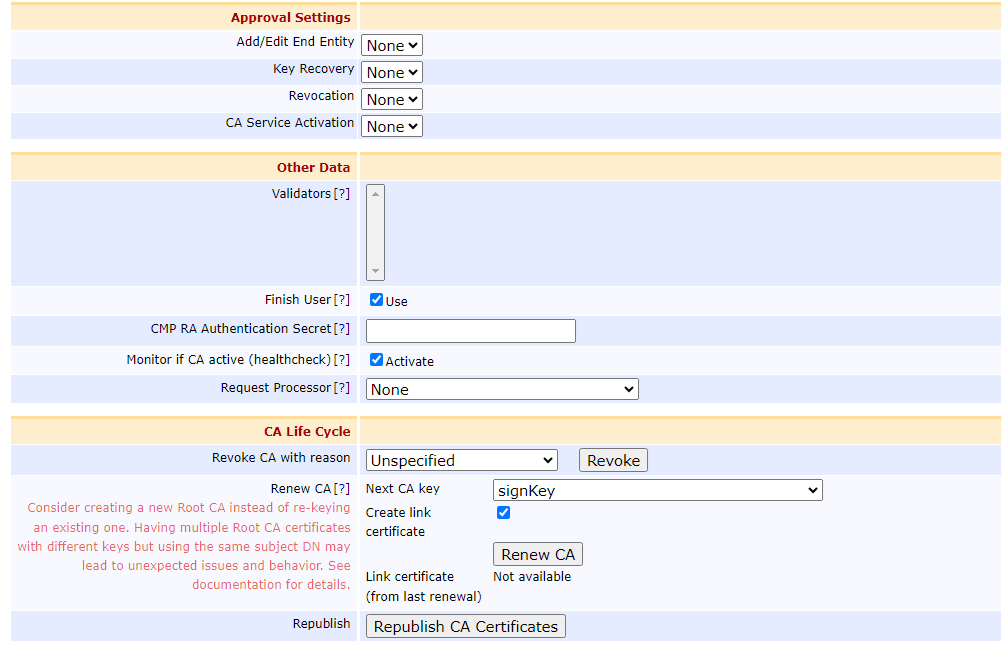1008x646 pixels.
Task: Toggle the healthcheck Activate checkbox
Action: point(377,360)
